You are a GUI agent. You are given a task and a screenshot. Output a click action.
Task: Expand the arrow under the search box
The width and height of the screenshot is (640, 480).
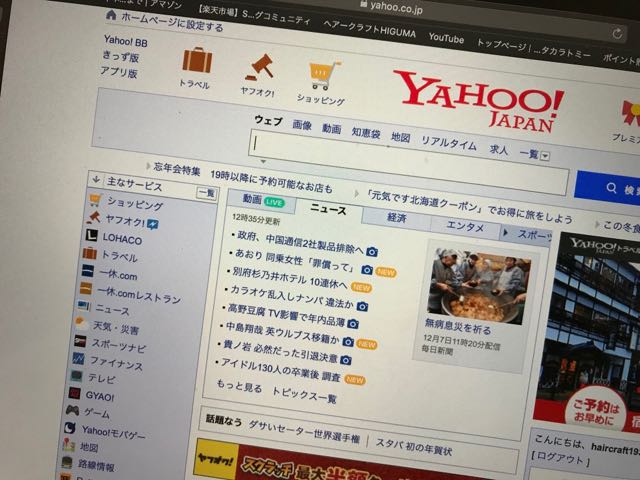point(263,162)
